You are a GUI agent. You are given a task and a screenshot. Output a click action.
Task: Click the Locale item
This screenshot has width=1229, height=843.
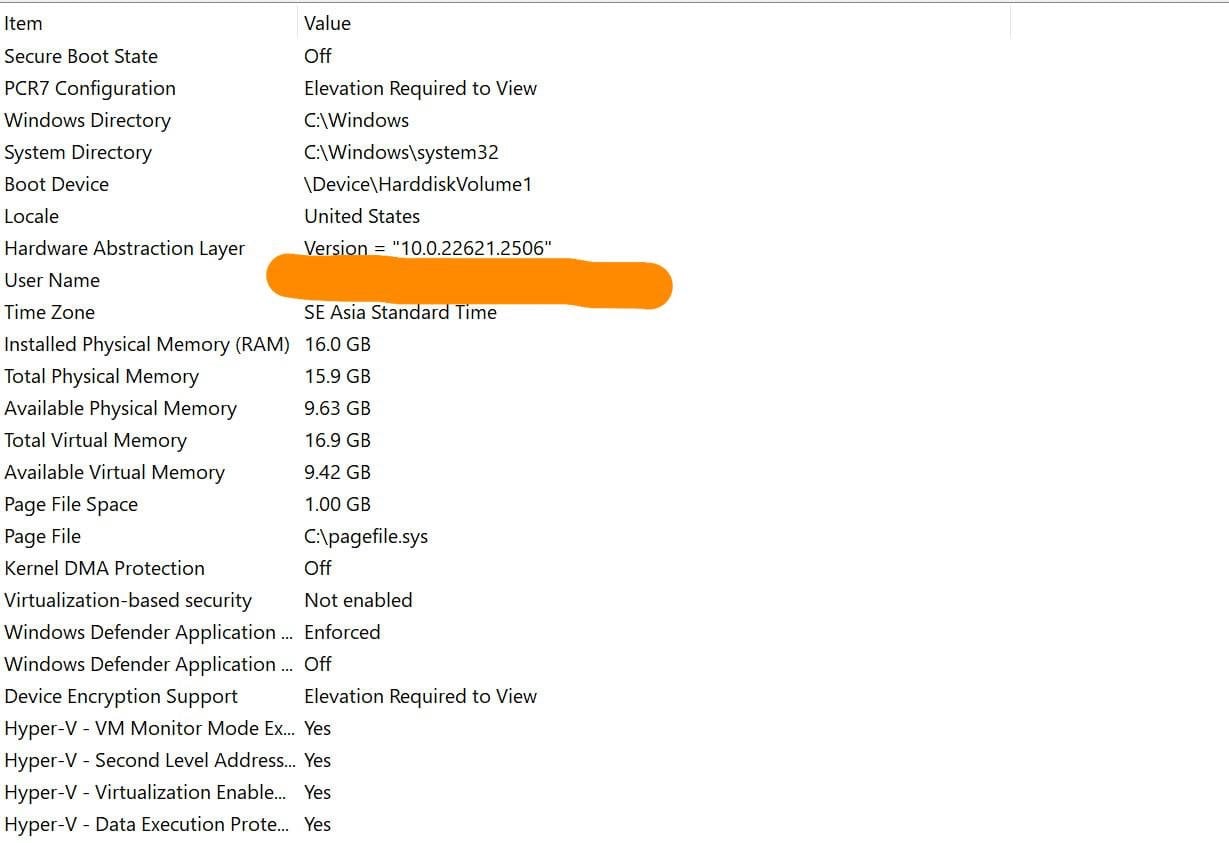tap(32, 216)
